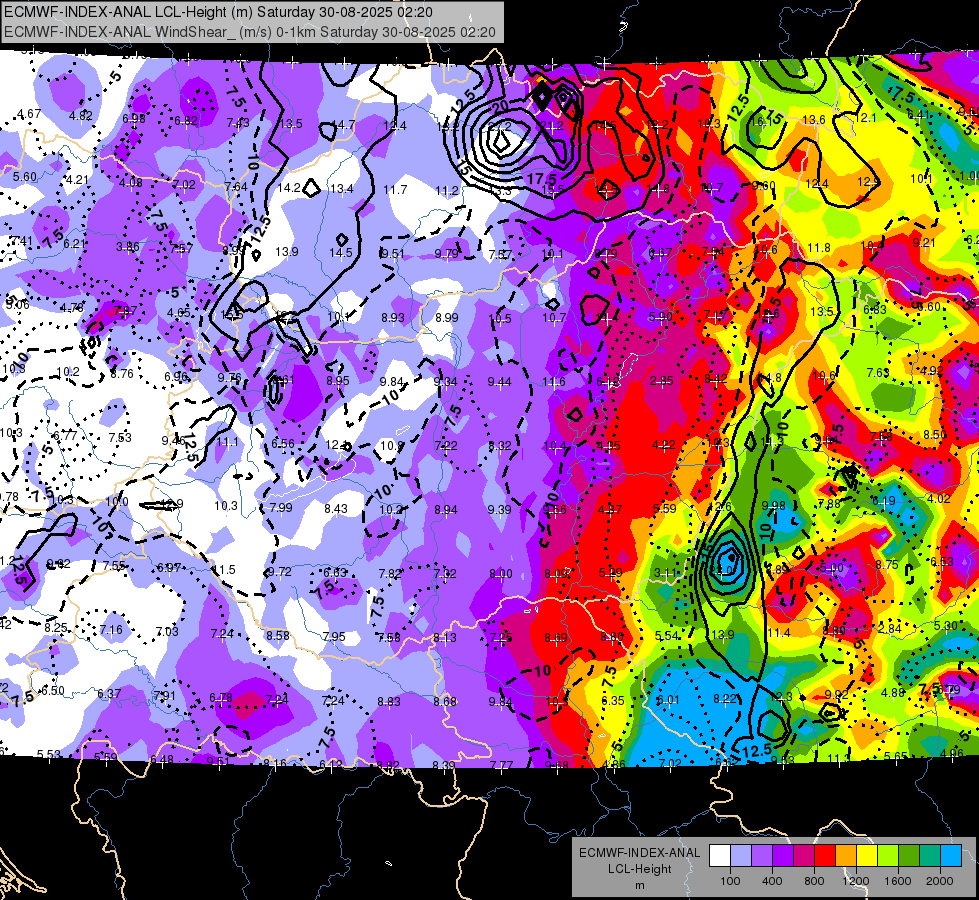
Task: Click the wind shear value 6.37
Action: (x=109, y=693)
